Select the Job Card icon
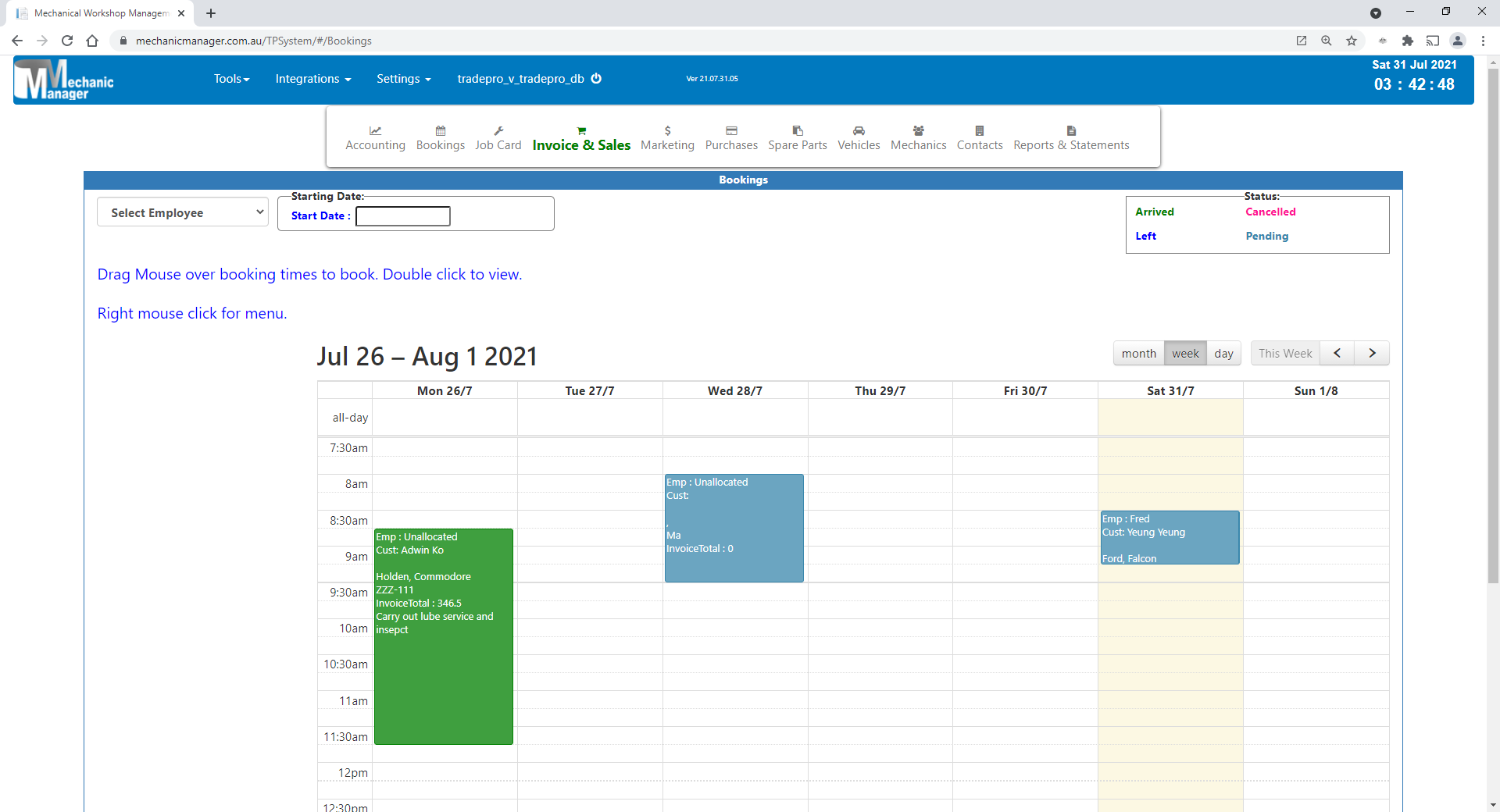 point(498,137)
